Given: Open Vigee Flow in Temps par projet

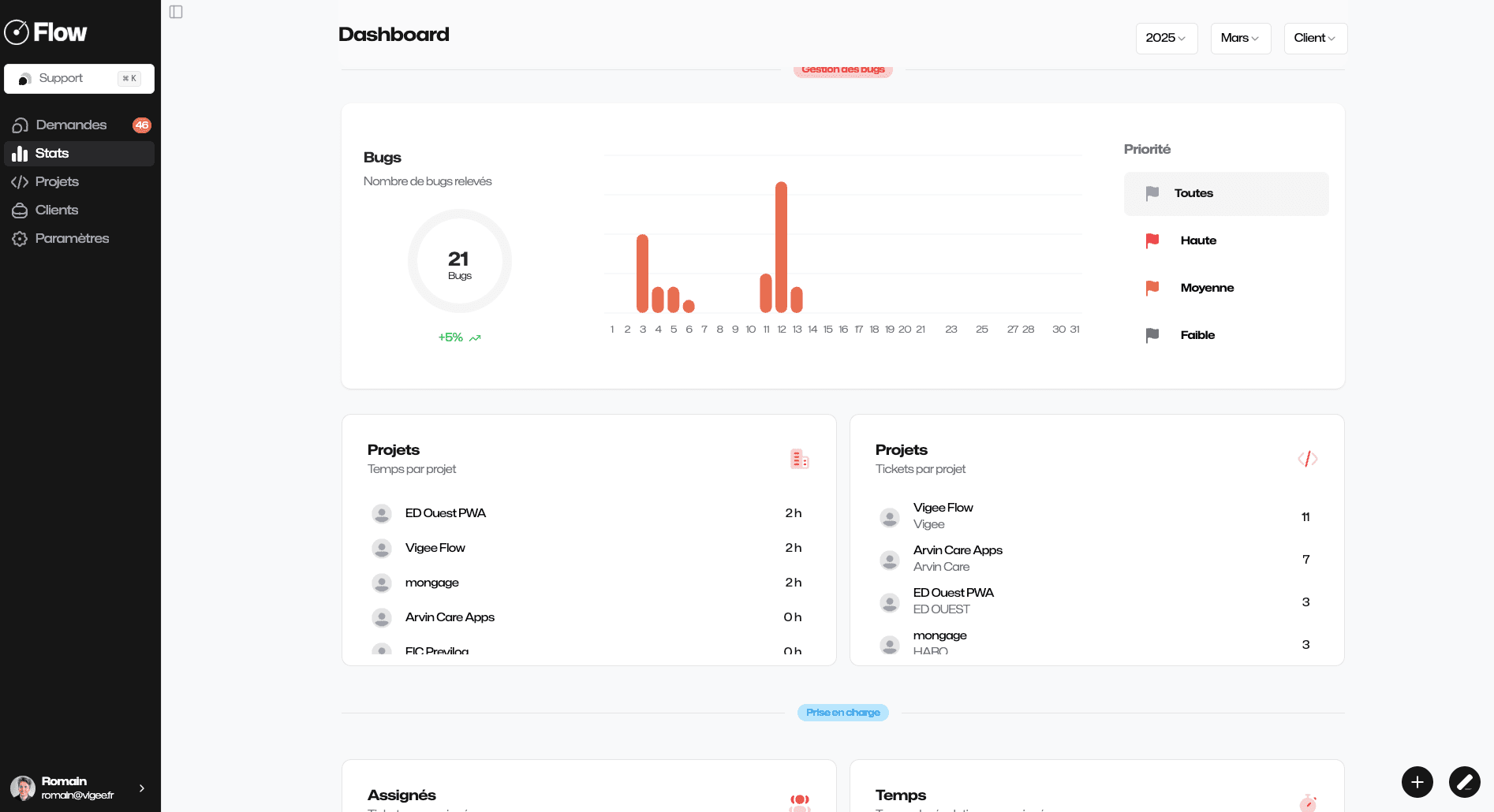Looking at the screenshot, I should (588, 548).
